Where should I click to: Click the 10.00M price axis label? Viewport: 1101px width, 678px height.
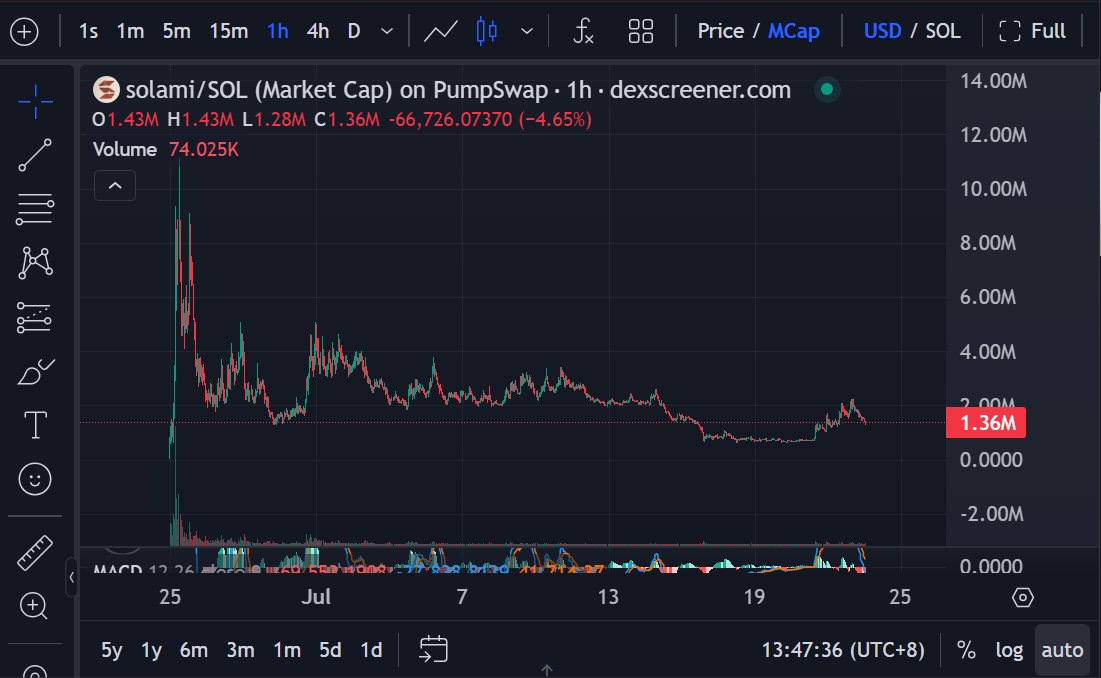[x=993, y=189]
